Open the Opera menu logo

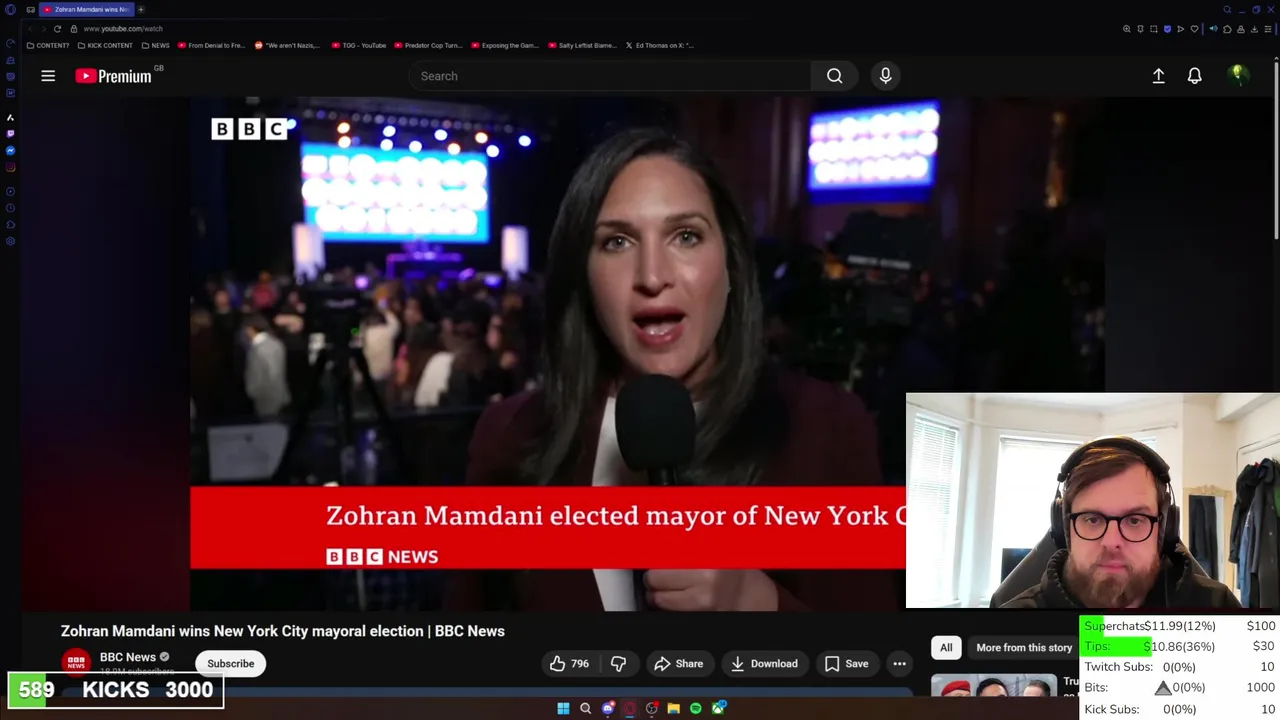click(10, 9)
